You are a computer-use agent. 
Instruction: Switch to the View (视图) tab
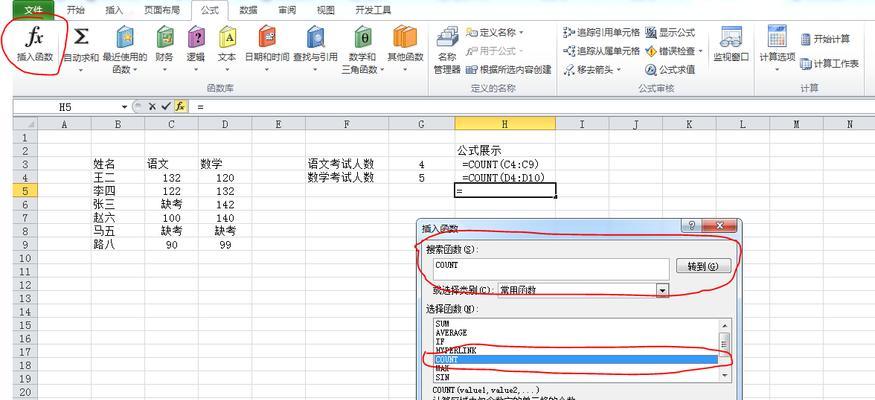pos(325,10)
